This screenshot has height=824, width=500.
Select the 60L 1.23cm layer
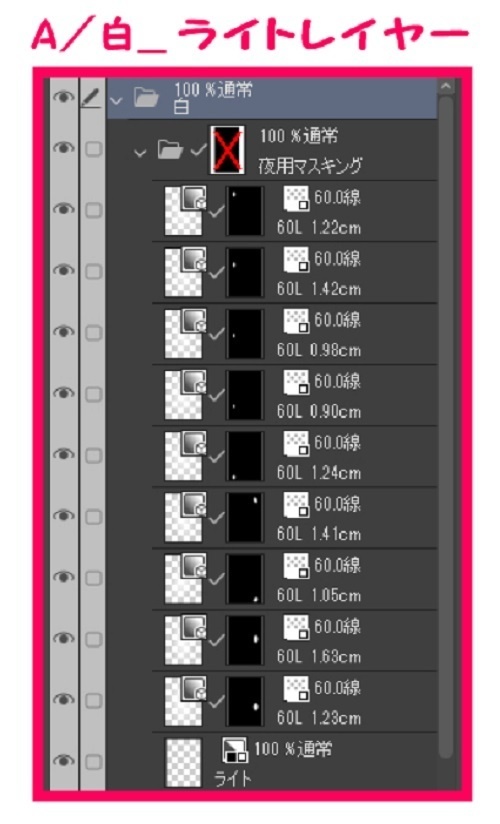[x=294, y=702]
